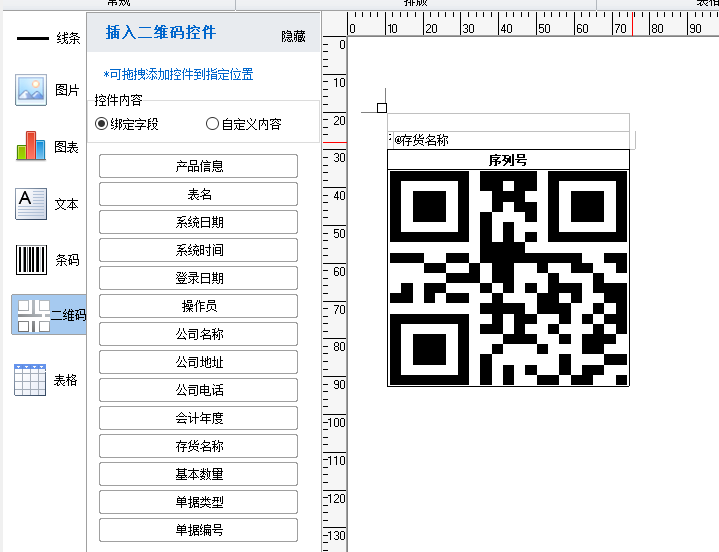719x552 pixels.
Task: Click the 图片 label in the toolbox
Action: pos(67,90)
